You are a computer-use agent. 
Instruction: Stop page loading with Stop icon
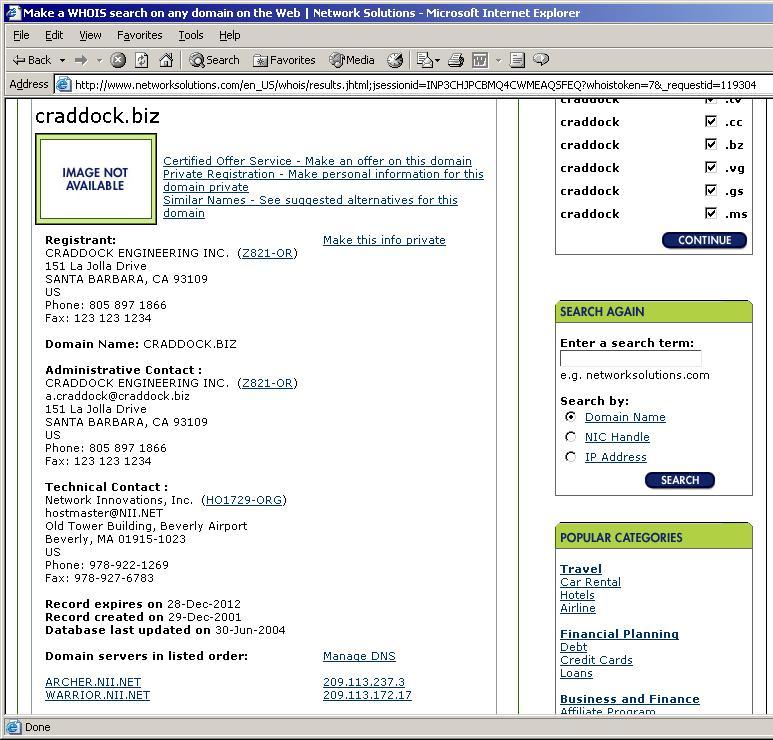tap(118, 60)
